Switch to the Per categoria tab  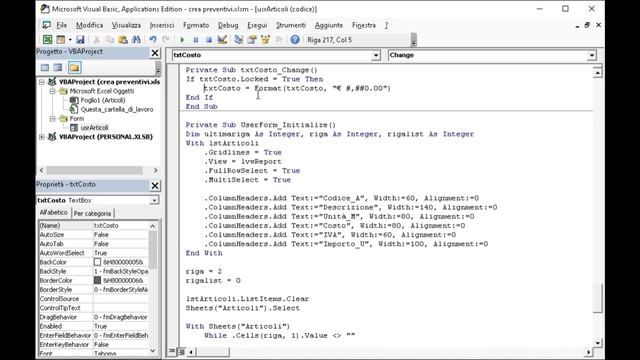[x=92, y=213]
